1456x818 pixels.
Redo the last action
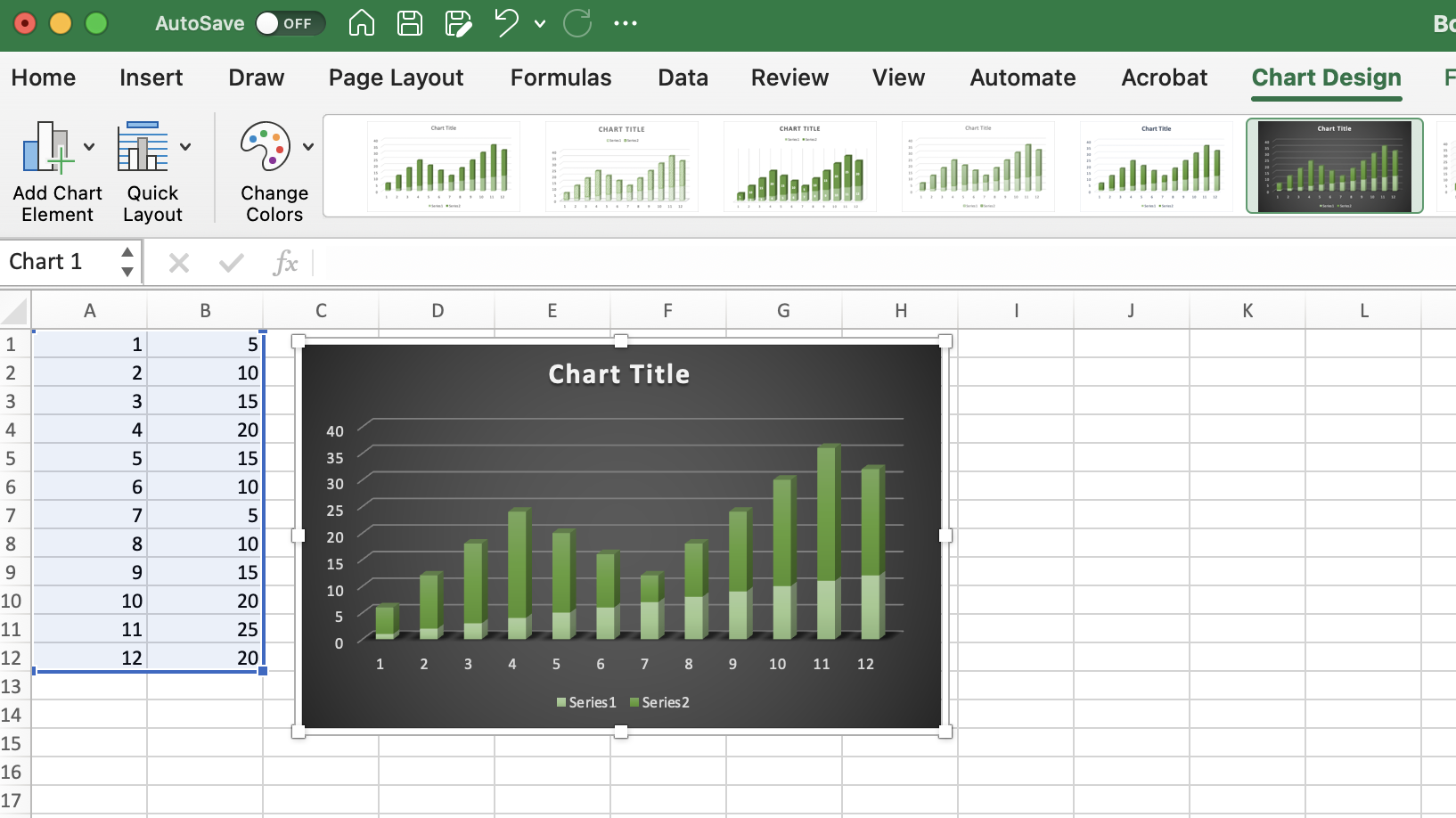coord(577,23)
